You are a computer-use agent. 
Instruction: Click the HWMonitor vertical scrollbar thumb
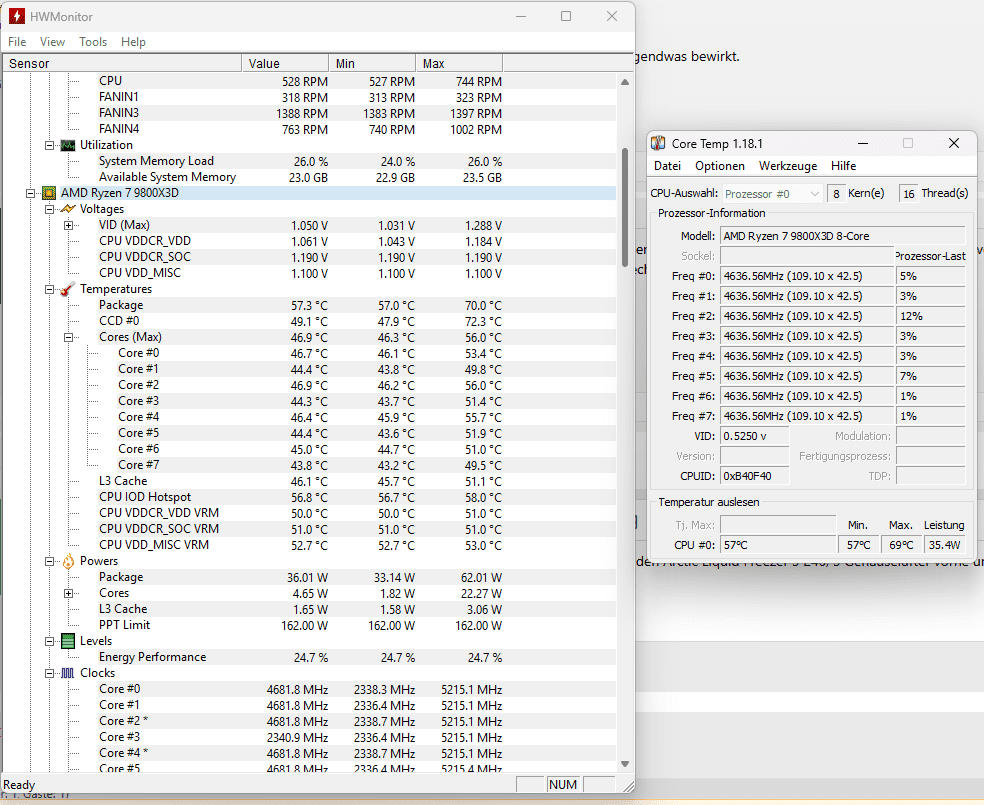(x=624, y=207)
